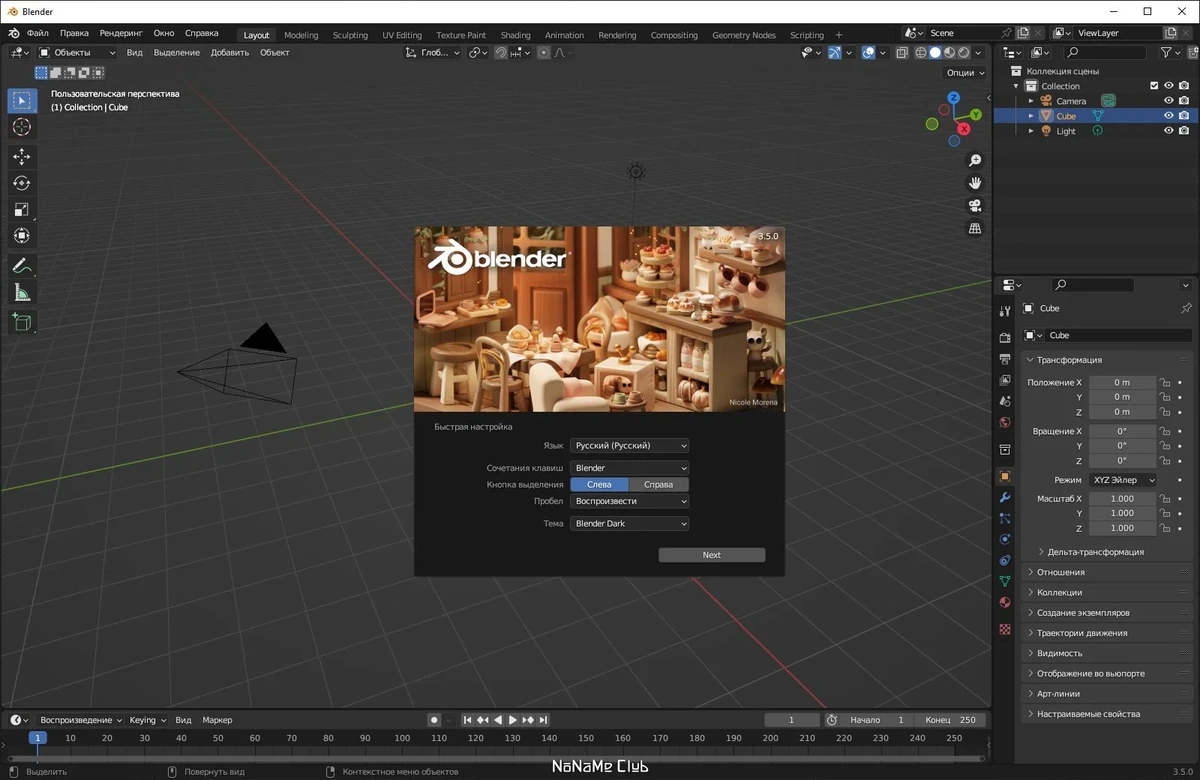
Task: Select the Transform tool
Action: tap(22, 236)
